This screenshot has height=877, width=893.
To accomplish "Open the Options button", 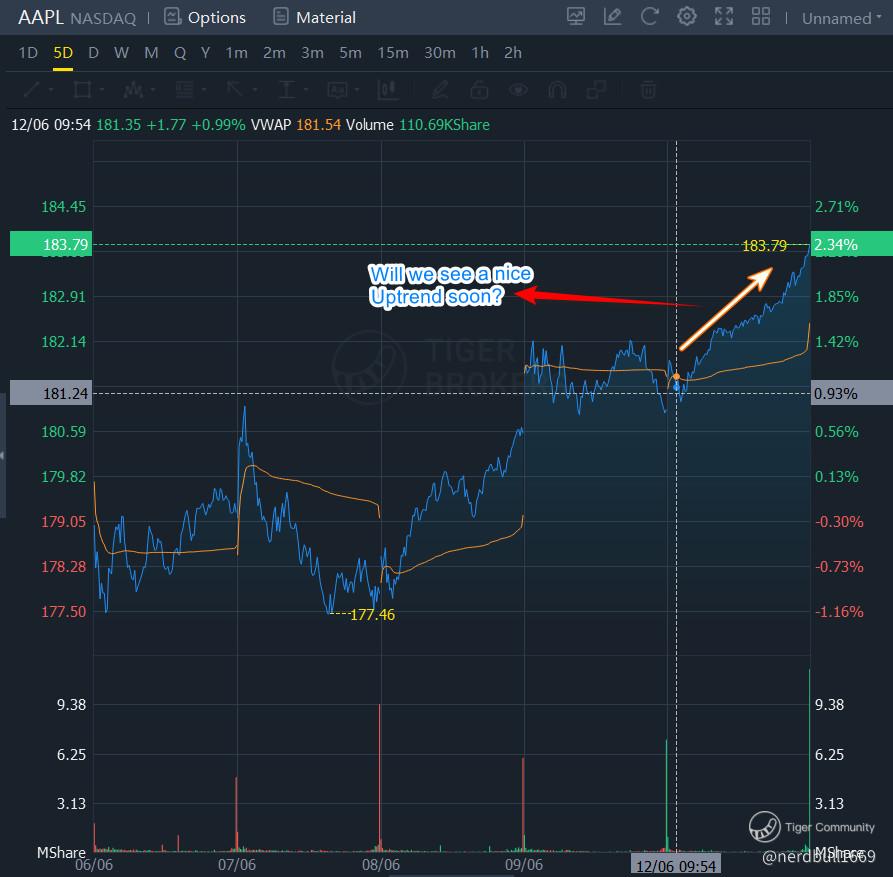I will pyautogui.click(x=205, y=17).
